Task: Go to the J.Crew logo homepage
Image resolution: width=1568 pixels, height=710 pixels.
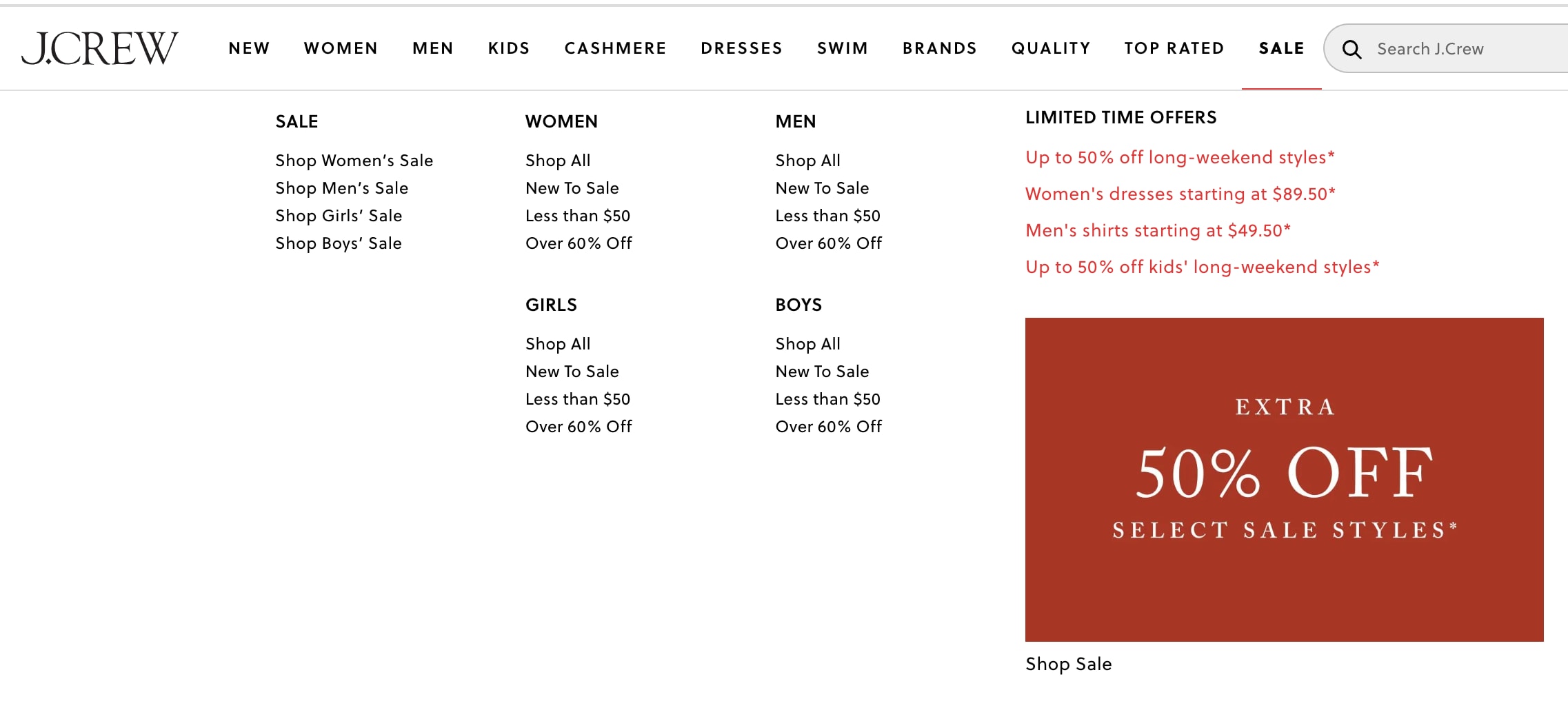Action: [100, 48]
